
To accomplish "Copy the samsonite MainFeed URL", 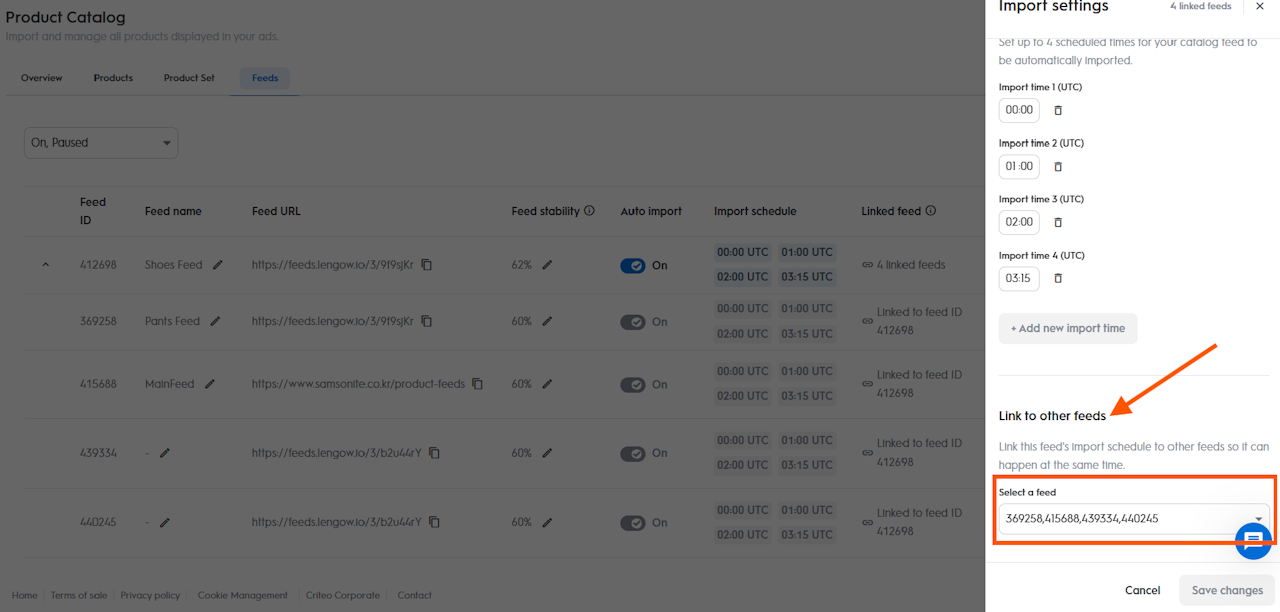I will pyautogui.click(x=478, y=384).
